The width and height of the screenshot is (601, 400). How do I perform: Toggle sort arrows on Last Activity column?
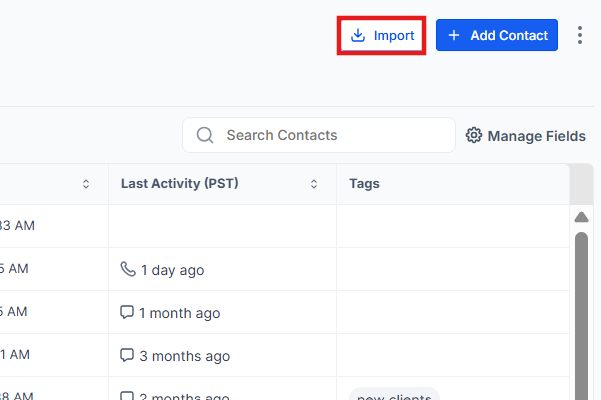click(314, 184)
